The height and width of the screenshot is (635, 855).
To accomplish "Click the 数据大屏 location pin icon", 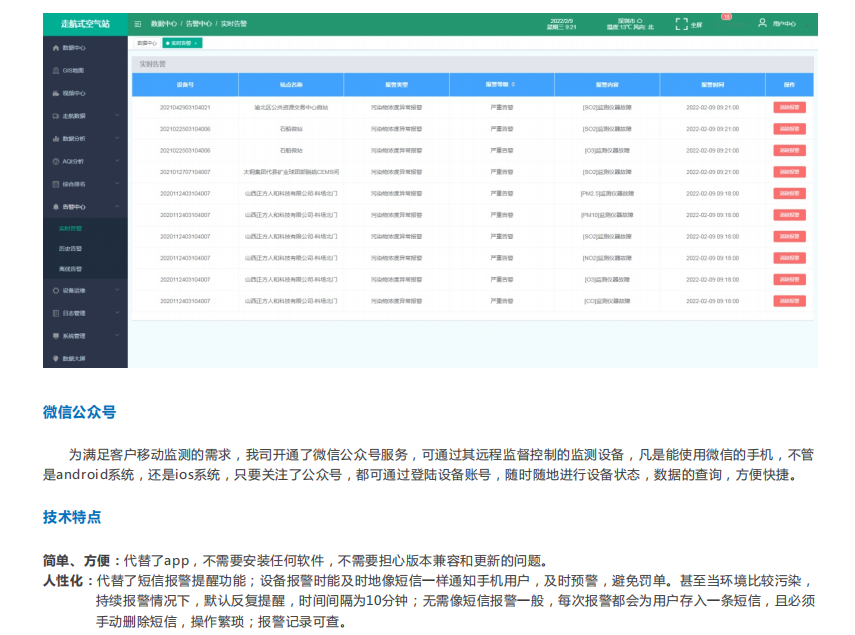I will (x=56, y=359).
